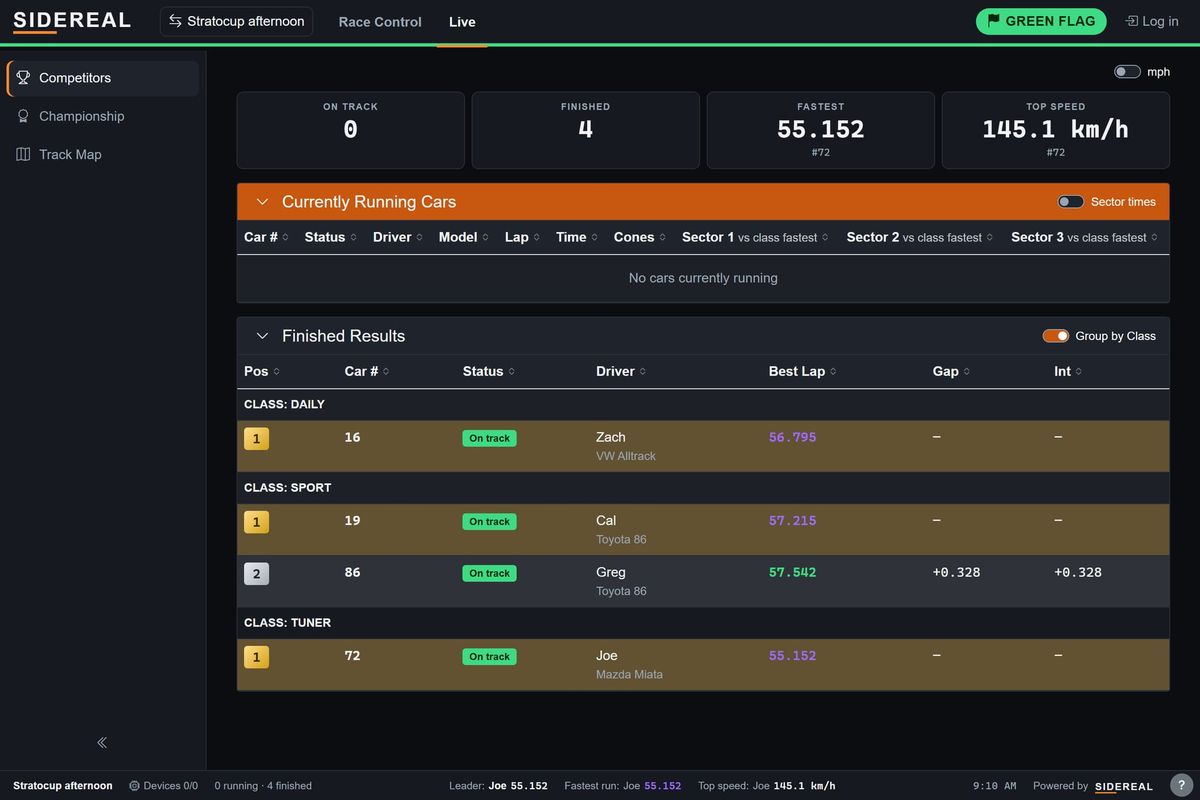
Task: Collapse the Finished Results section
Action: 262,336
